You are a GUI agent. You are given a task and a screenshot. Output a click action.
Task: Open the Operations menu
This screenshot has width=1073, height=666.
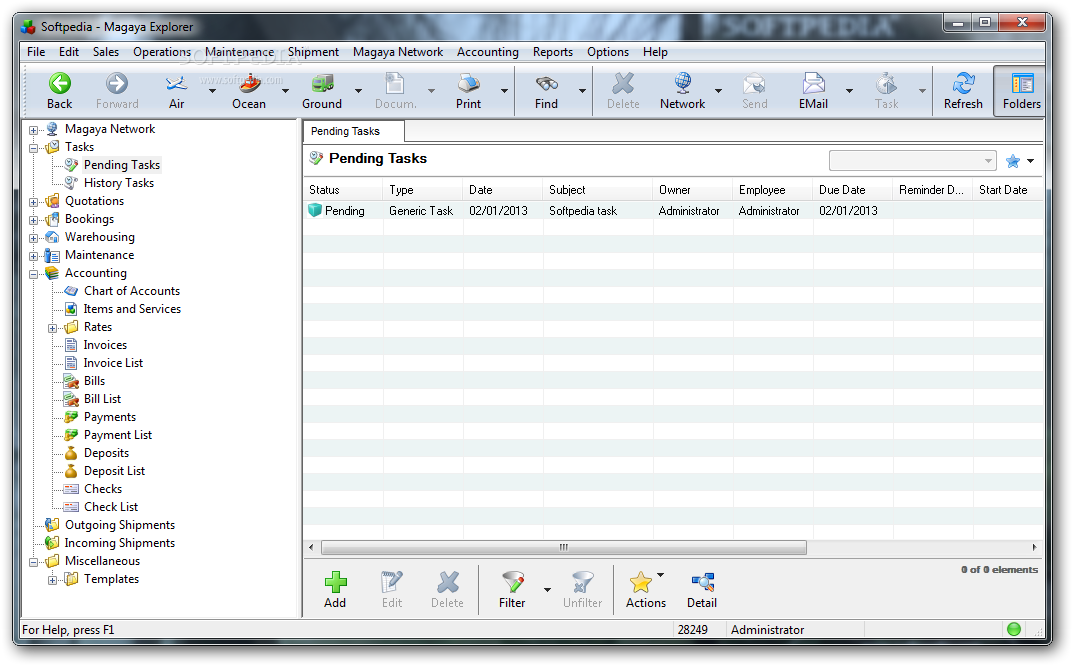[162, 52]
